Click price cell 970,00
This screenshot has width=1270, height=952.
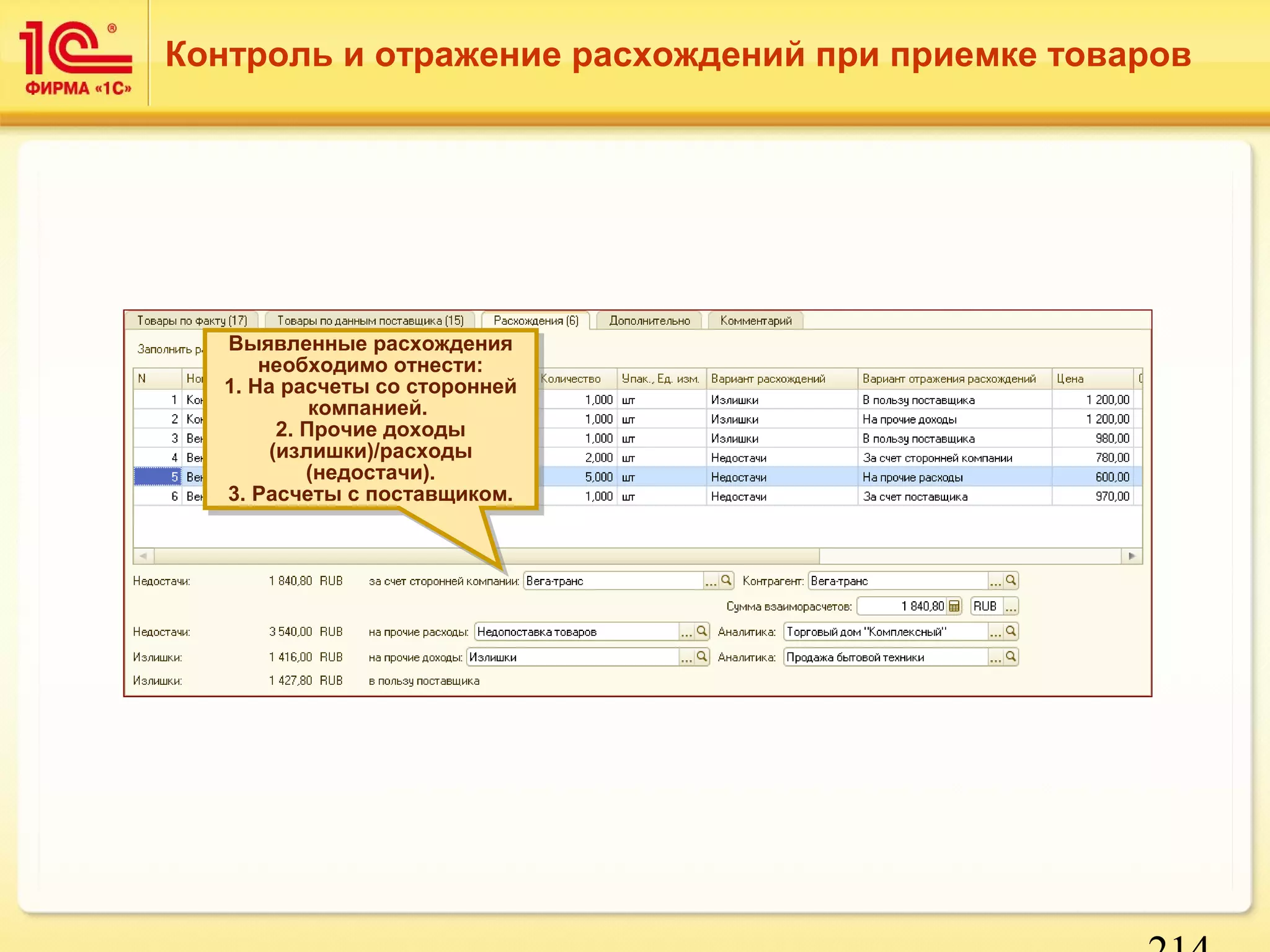click(1093, 496)
